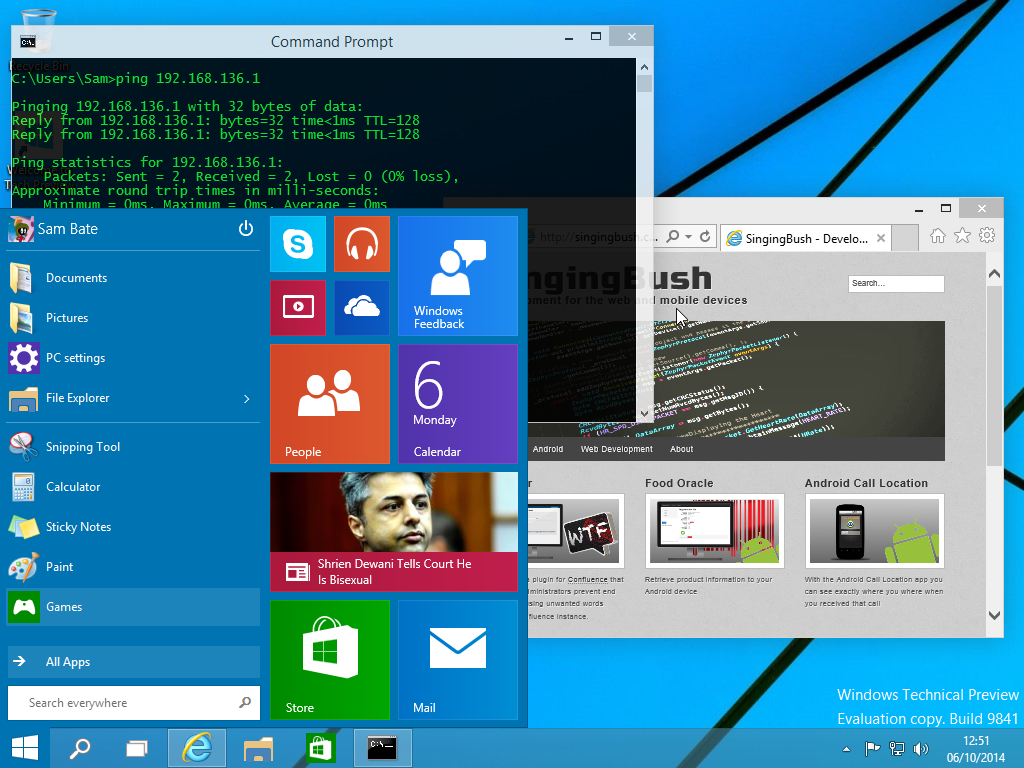Close the SingingBush tab
Screen dimensions: 1024x768
click(x=881, y=238)
